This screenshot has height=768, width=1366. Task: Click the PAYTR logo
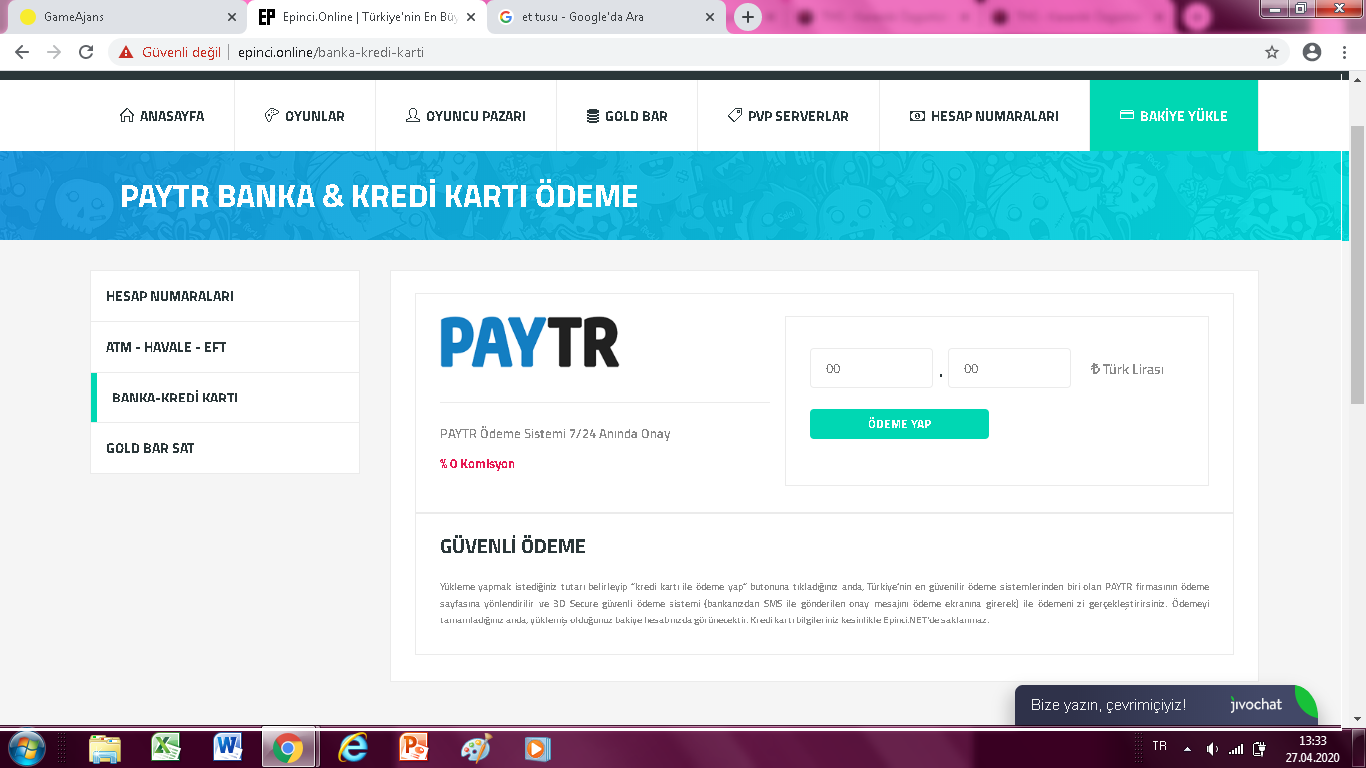pyautogui.click(x=530, y=342)
